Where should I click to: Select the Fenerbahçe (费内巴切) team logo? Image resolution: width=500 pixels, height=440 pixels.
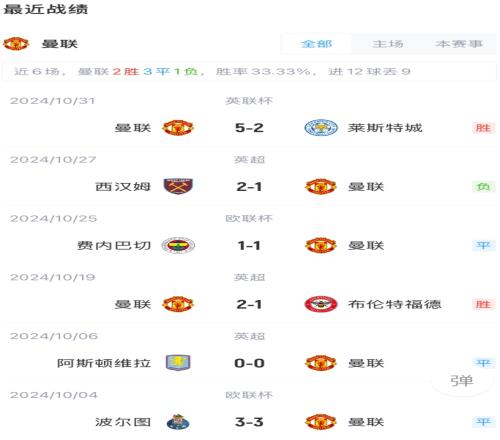pyautogui.click(x=178, y=246)
